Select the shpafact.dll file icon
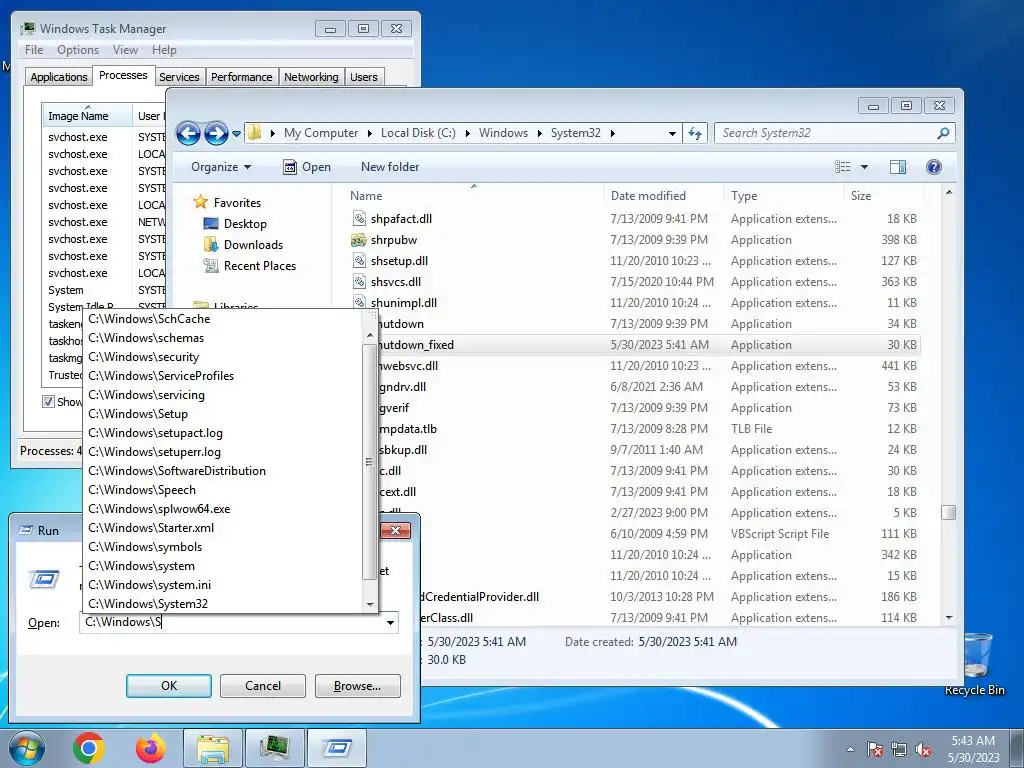This screenshot has width=1024, height=768. pos(359,219)
